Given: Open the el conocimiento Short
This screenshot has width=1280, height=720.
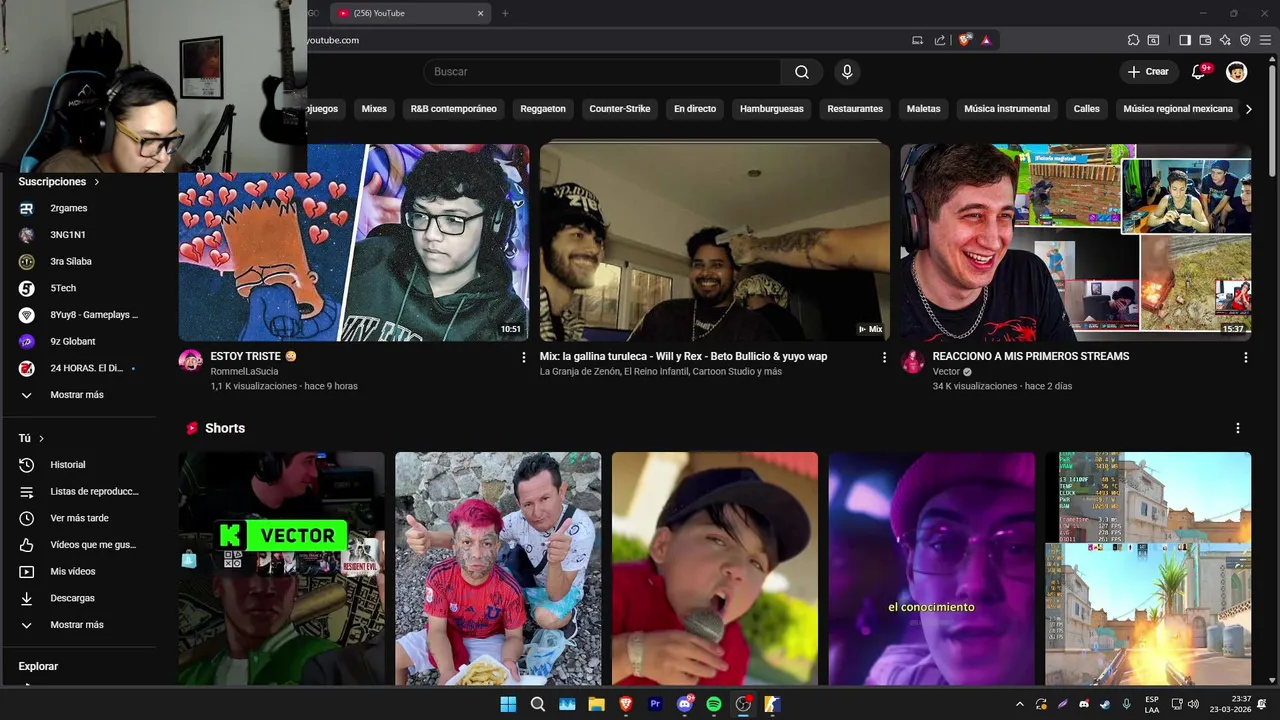Looking at the screenshot, I should coord(931,568).
